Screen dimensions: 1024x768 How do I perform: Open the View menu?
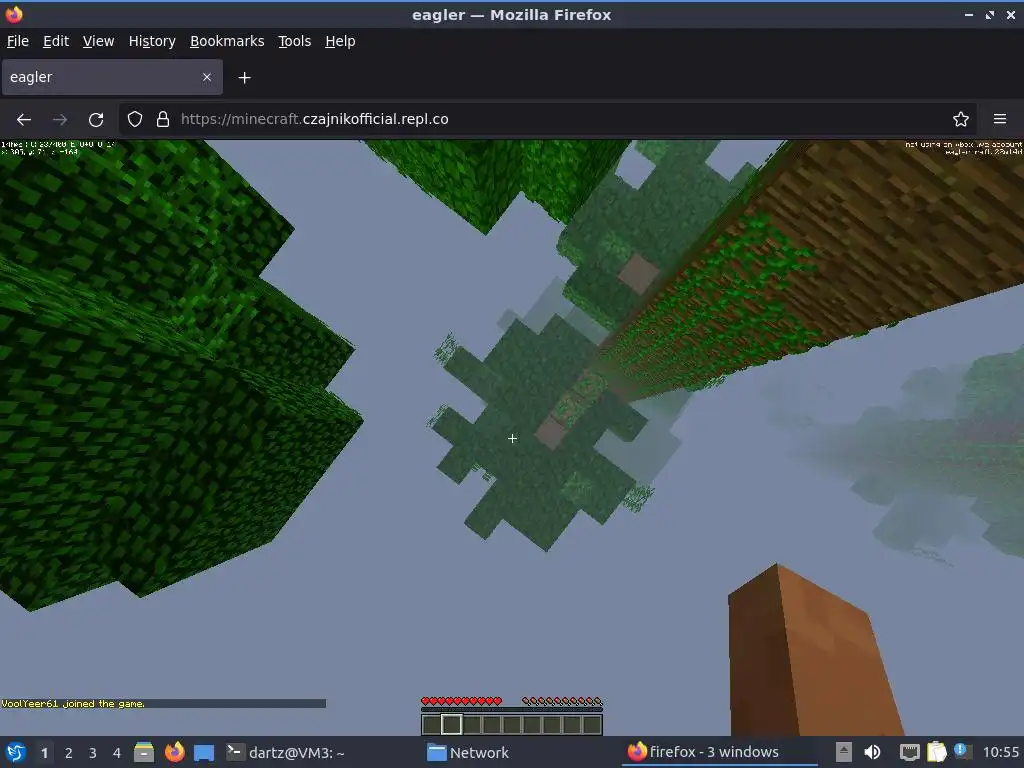[x=98, y=41]
